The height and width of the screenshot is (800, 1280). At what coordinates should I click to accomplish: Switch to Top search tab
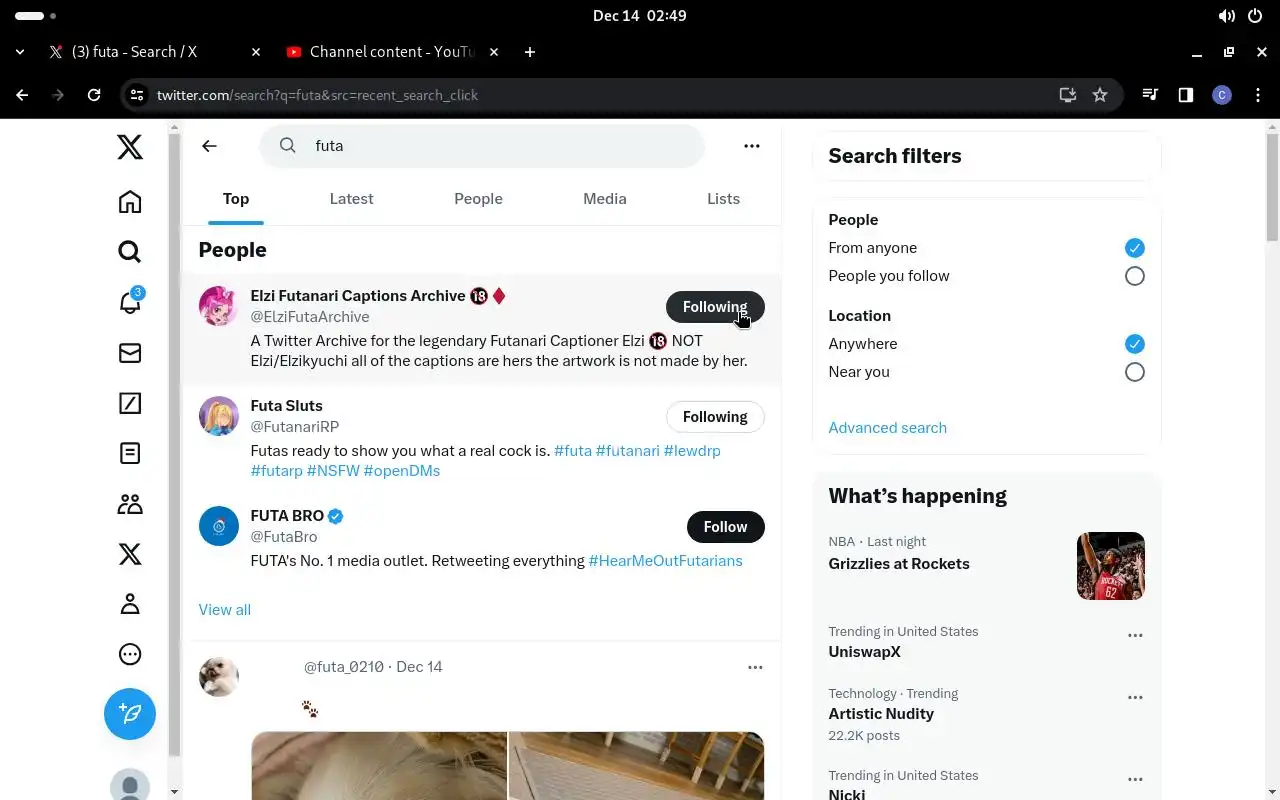point(236,199)
